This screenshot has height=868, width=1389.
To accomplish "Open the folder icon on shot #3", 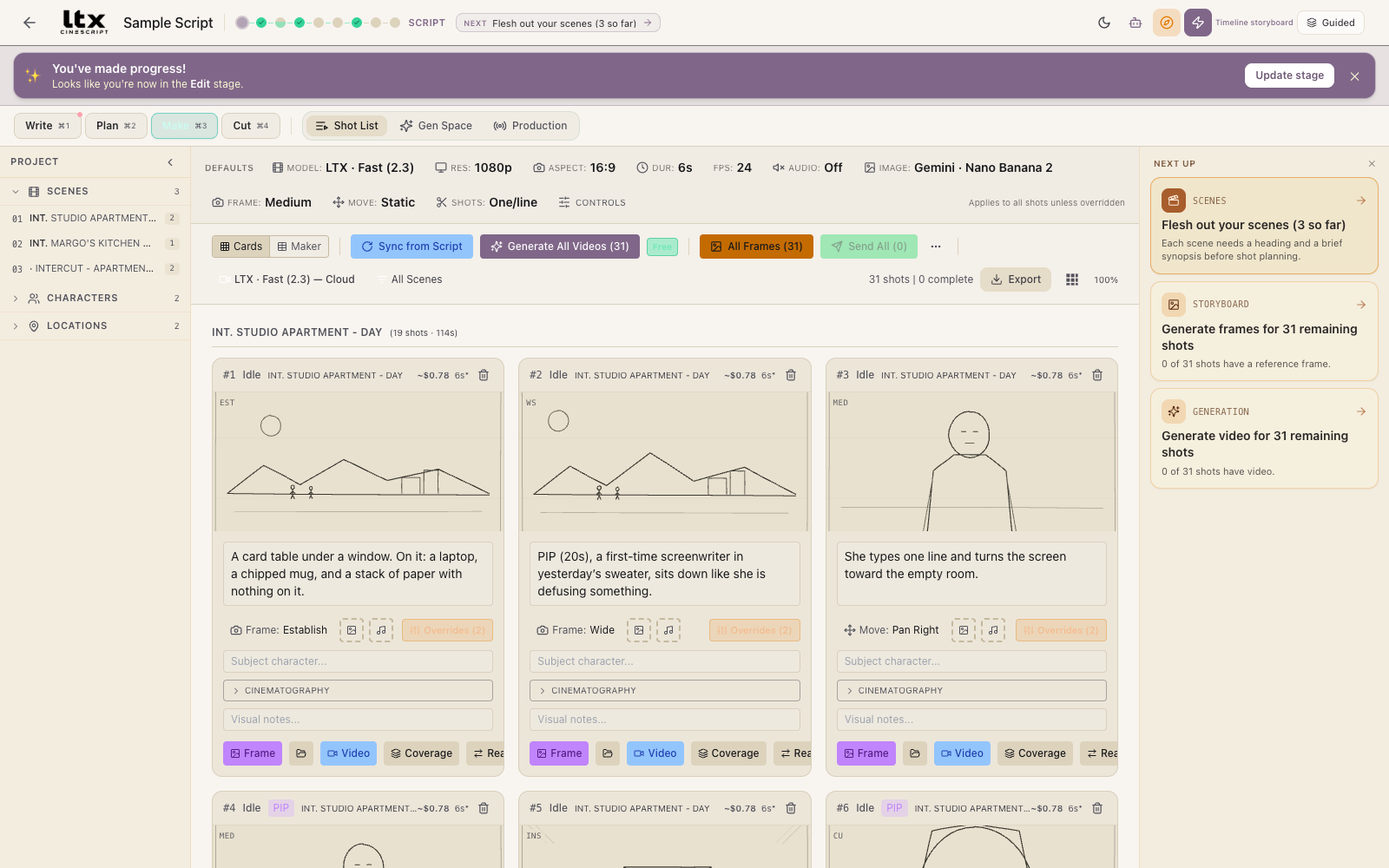I will (x=915, y=753).
